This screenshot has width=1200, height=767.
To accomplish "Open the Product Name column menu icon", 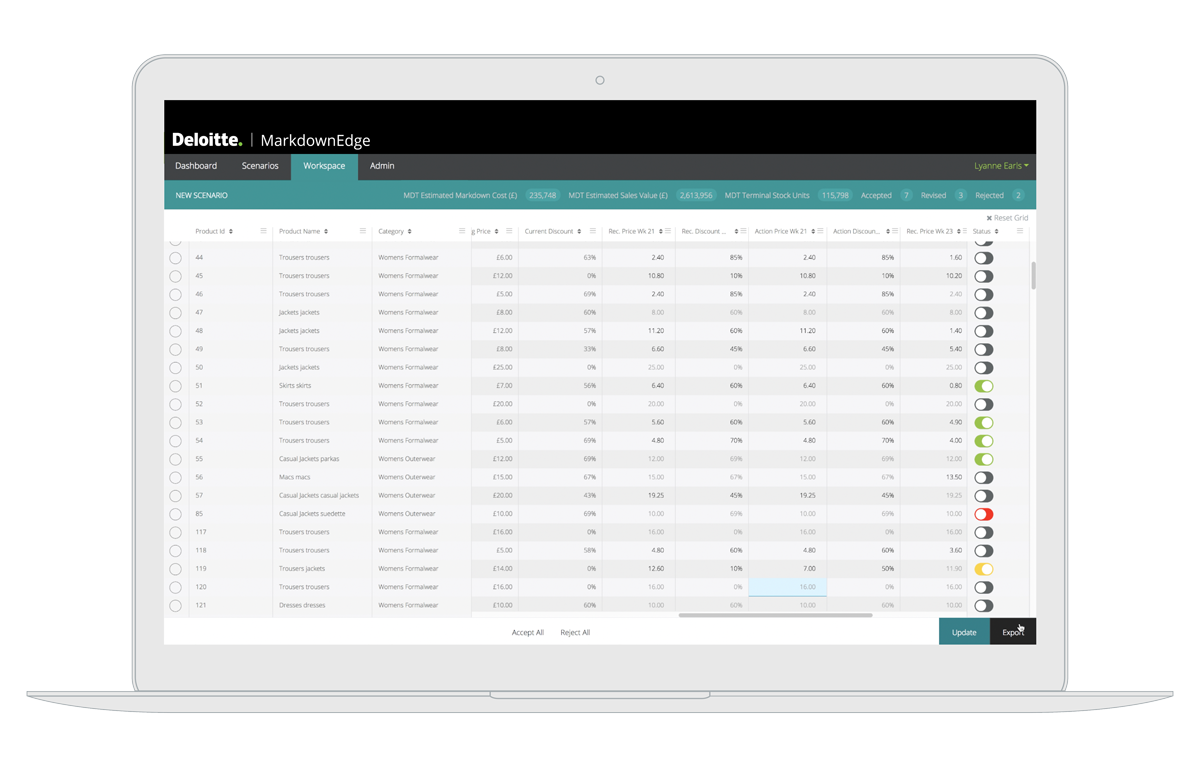I will coord(363,231).
